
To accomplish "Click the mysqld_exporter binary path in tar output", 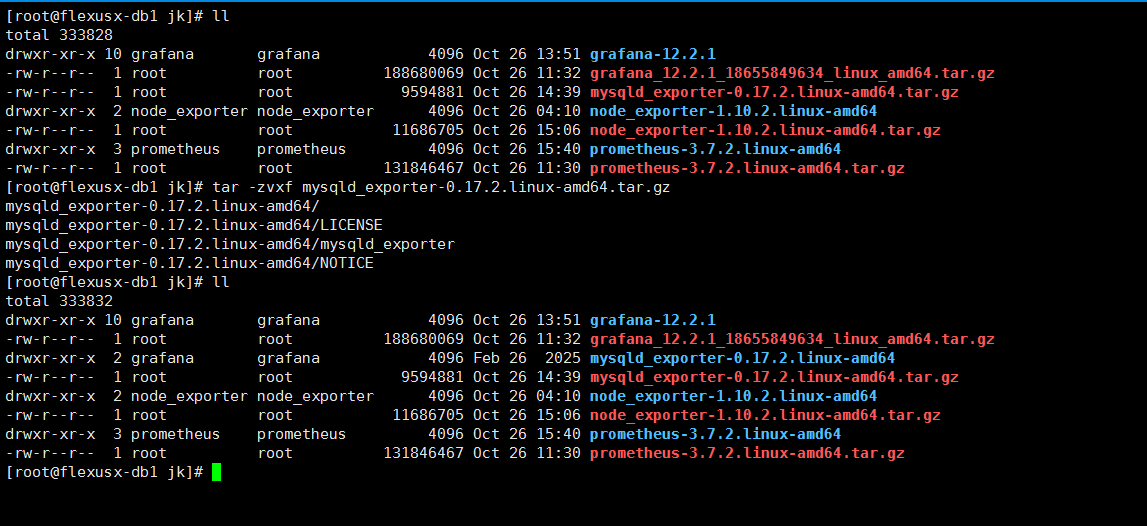I will 230,244.
